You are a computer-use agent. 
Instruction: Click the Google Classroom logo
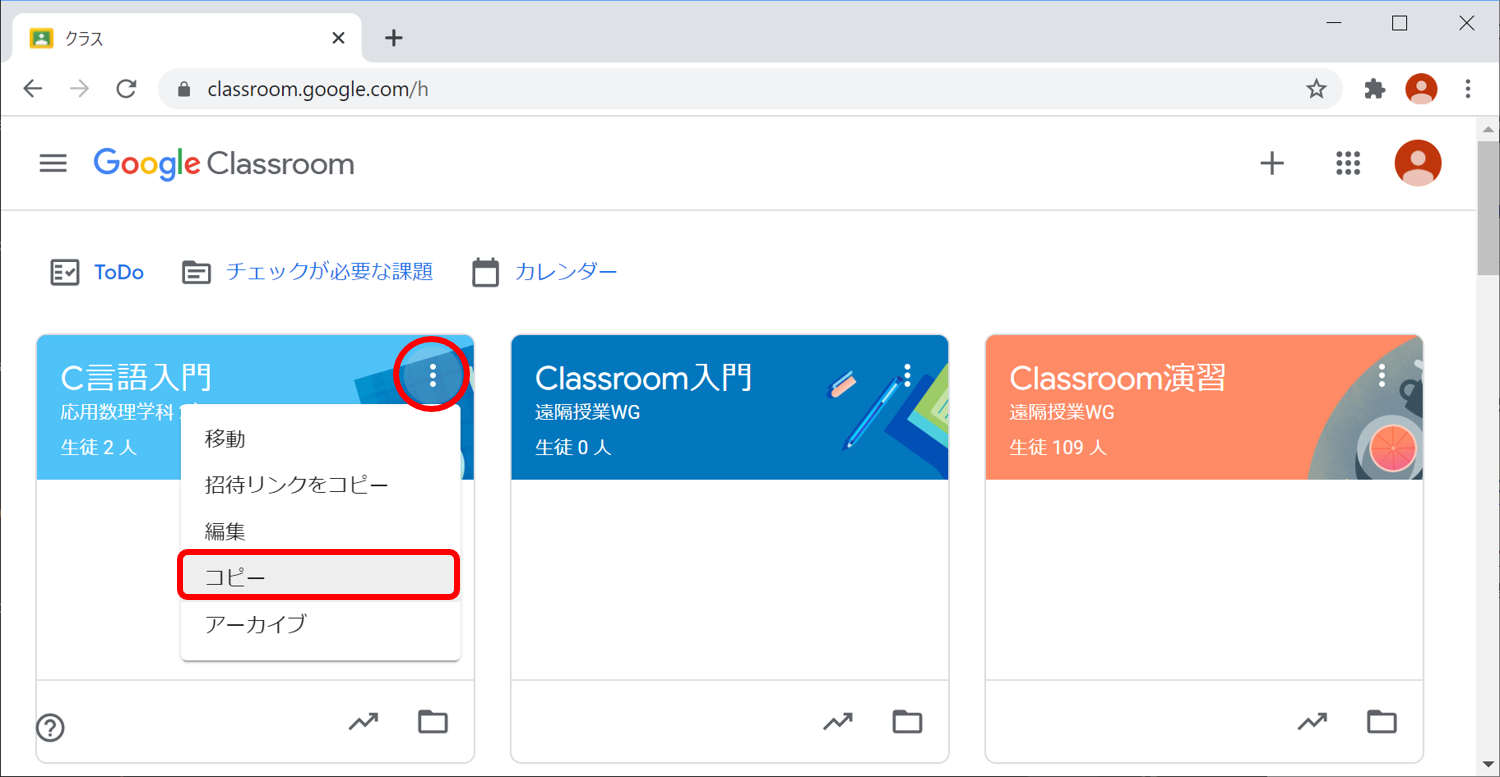click(x=224, y=164)
